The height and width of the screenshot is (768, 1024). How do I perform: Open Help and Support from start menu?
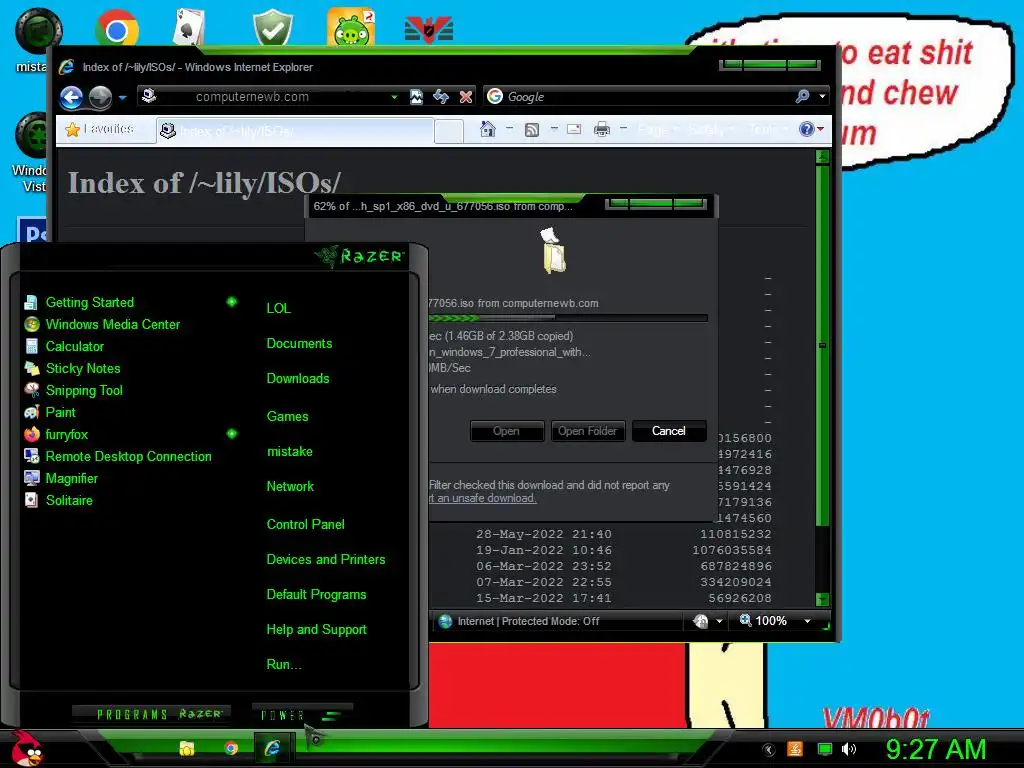click(317, 630)
